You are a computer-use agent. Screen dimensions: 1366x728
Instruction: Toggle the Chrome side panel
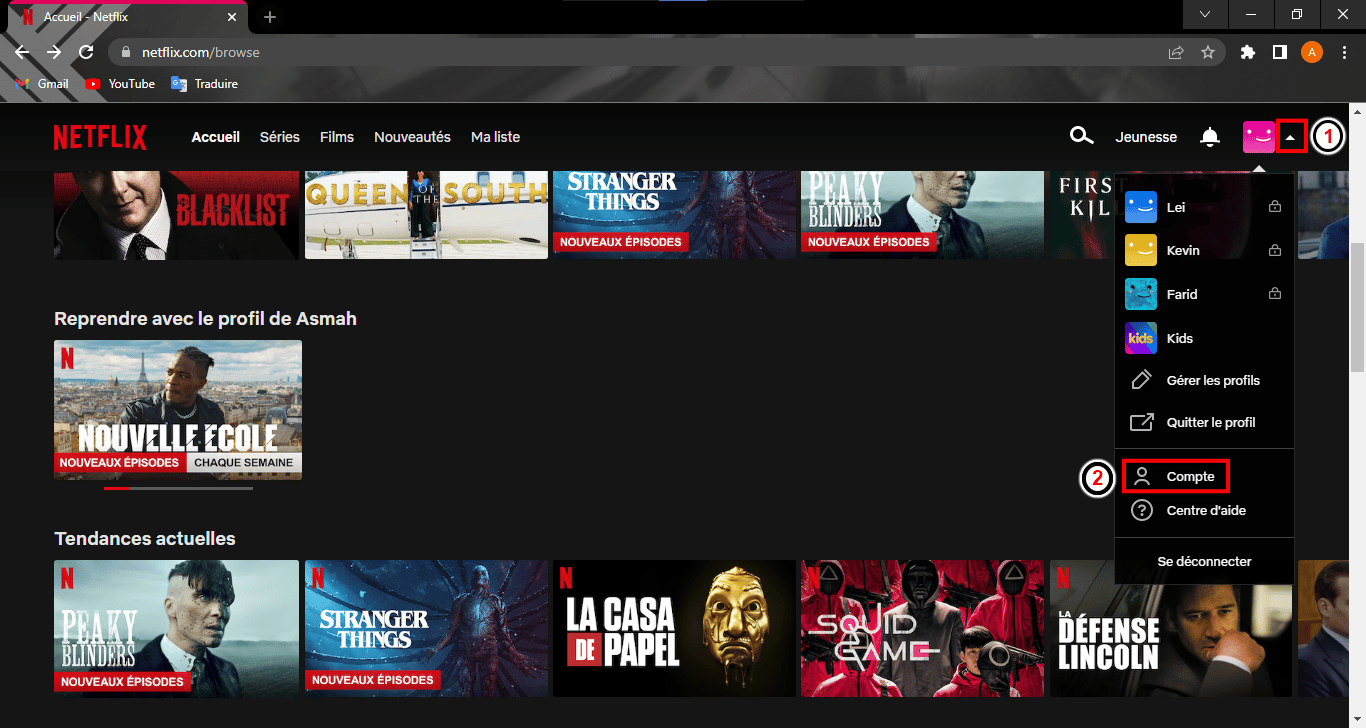pos(1279,52)
